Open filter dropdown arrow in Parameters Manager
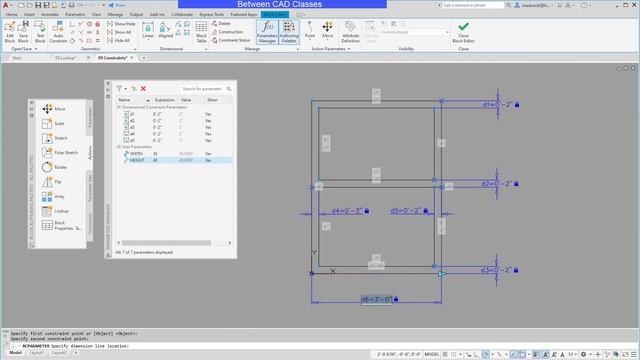 (125, 89)
